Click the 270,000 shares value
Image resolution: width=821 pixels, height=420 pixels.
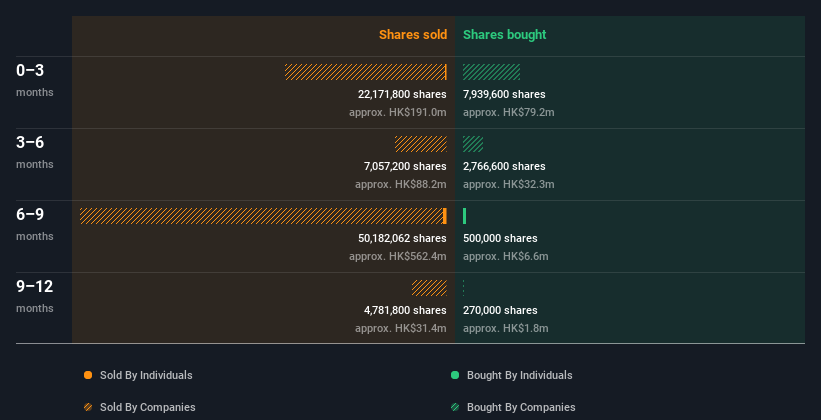[x=500, y=310]
